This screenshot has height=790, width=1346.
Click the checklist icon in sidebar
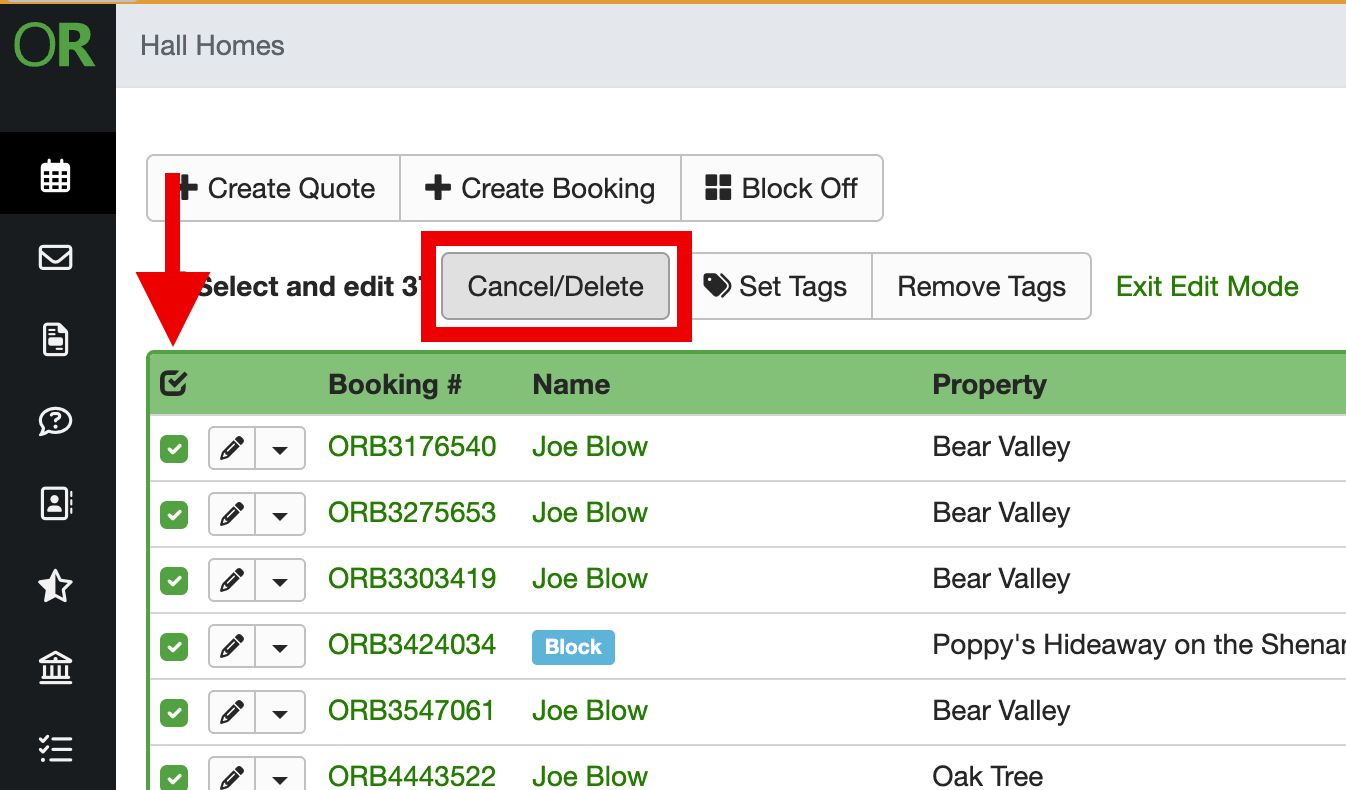coord(56,748)
